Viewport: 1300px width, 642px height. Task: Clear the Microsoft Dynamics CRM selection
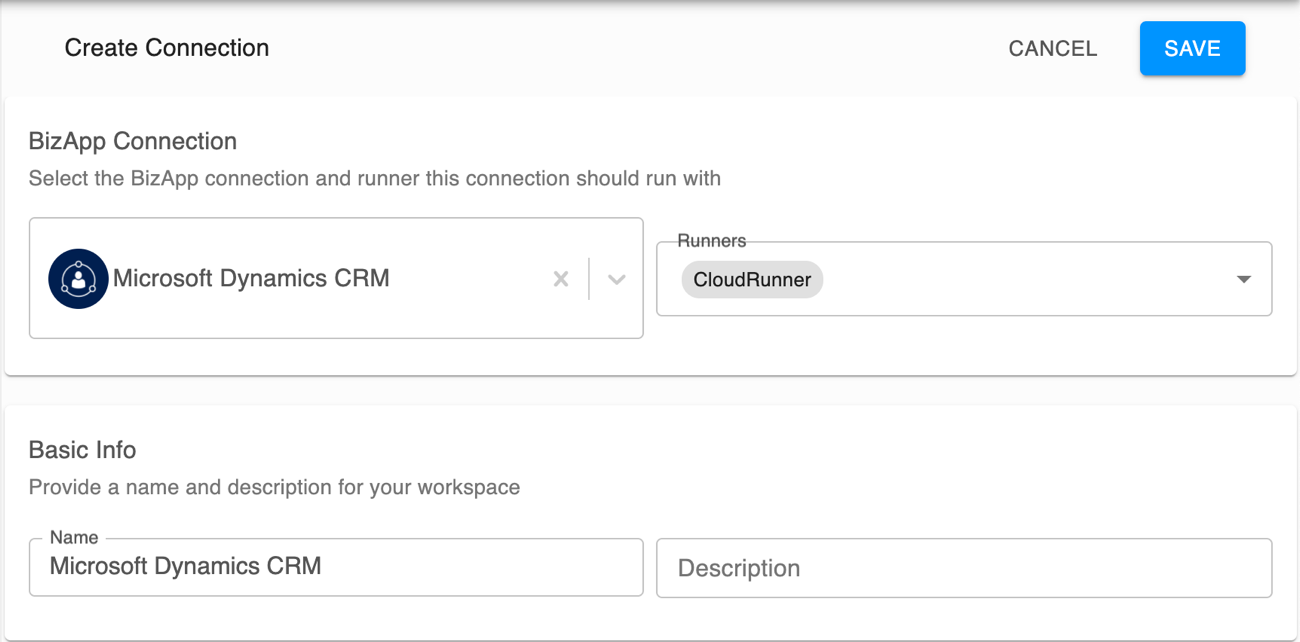(561, 279)
